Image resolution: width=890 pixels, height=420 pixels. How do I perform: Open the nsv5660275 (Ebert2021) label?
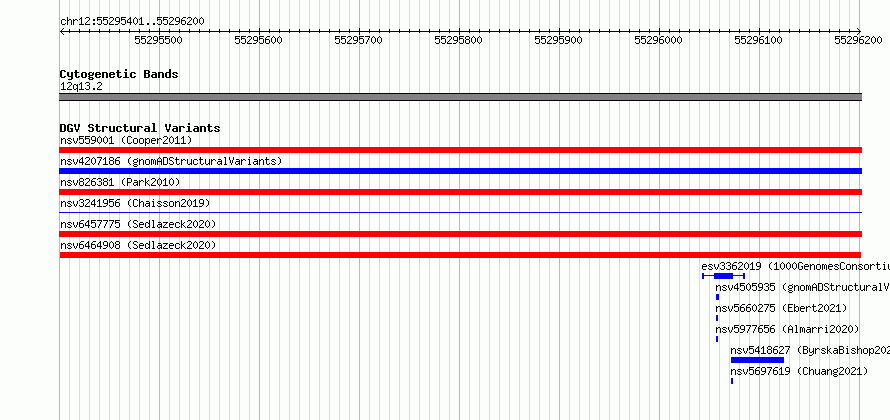click(781, 308)
